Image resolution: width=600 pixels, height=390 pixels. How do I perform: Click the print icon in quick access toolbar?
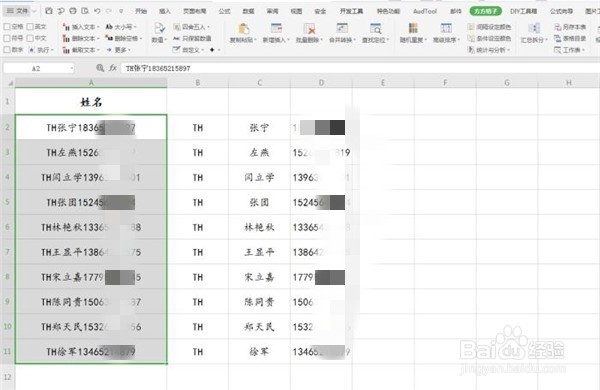pyautogui.click(x=73, y=11)
